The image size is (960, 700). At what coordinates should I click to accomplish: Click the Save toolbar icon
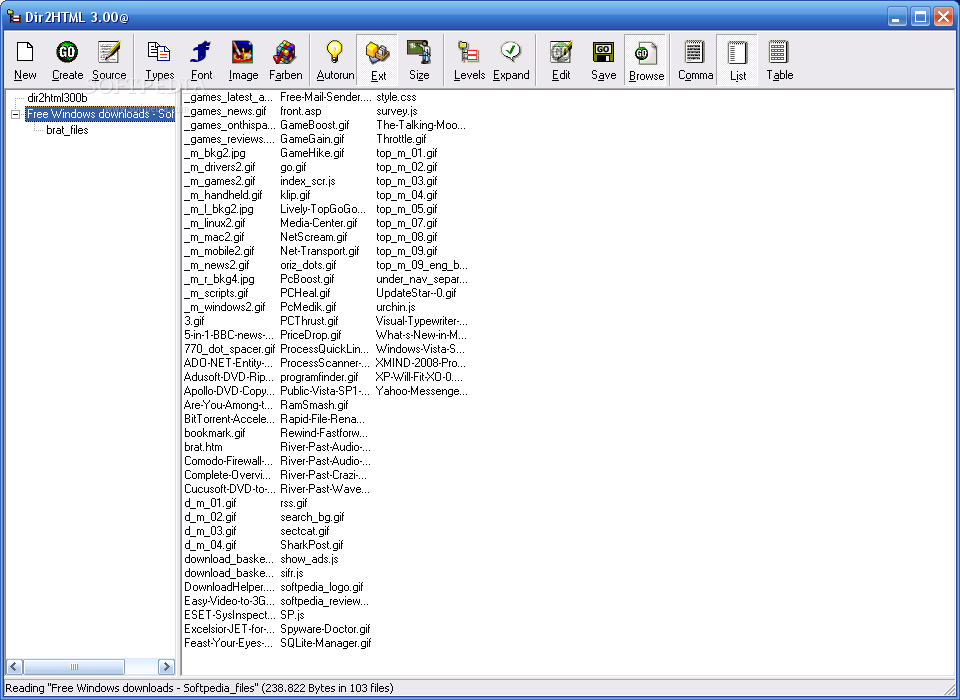coord(603,60)
